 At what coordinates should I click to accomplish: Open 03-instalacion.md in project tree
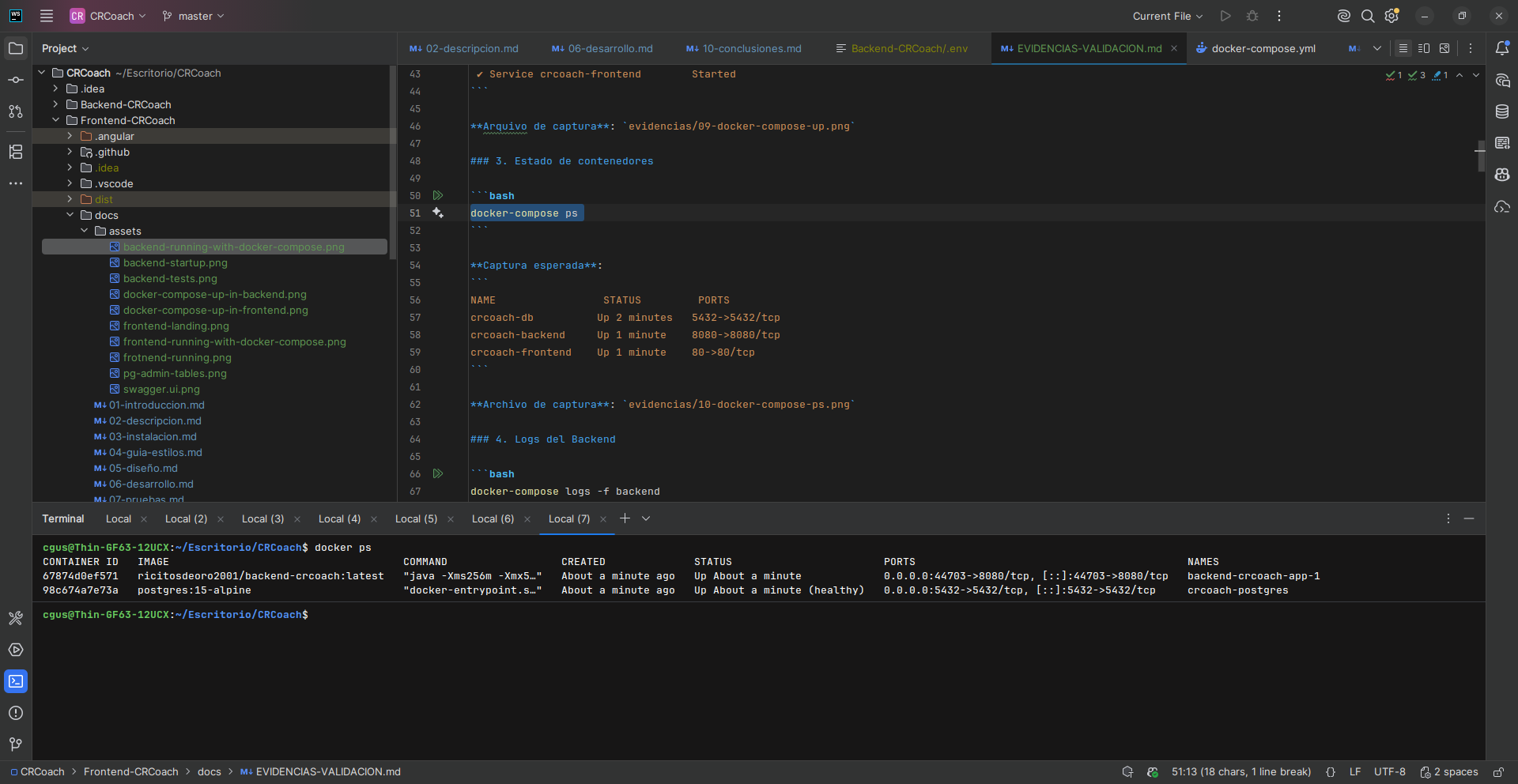pyautogui.click(x=153, y=436)
